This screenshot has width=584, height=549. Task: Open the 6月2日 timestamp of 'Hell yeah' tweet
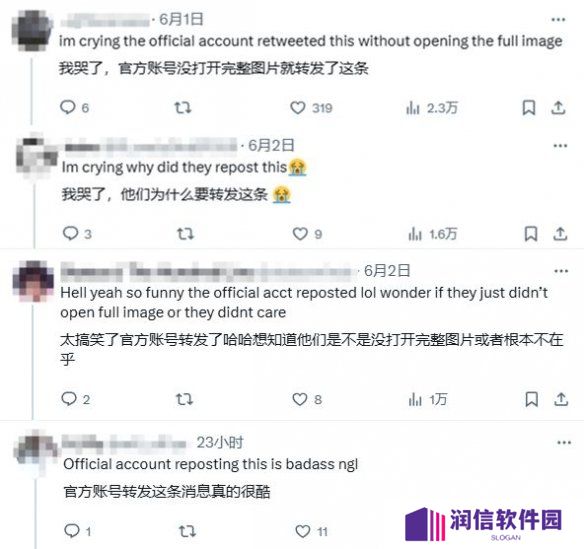[x=387, y=271]
